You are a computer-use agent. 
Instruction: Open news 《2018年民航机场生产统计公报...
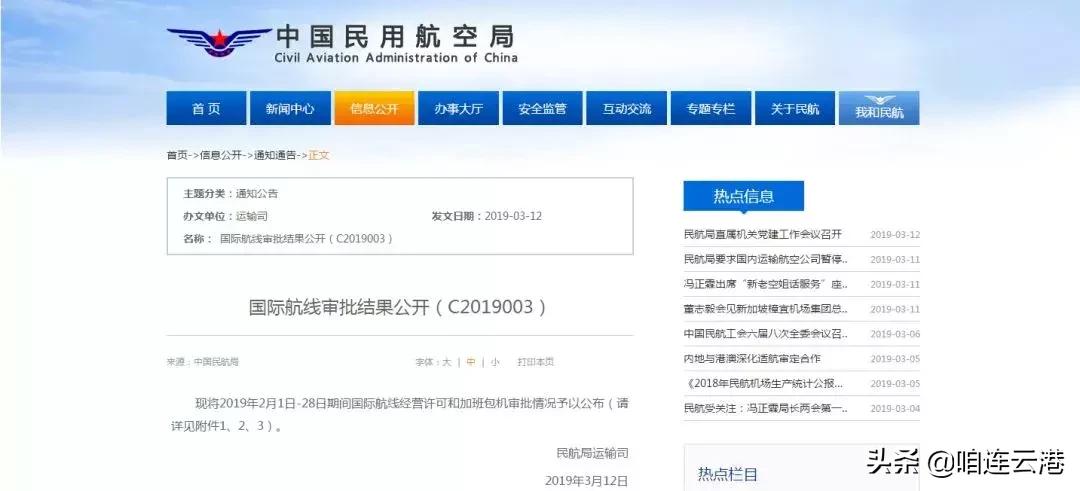(x=764, y=384)
